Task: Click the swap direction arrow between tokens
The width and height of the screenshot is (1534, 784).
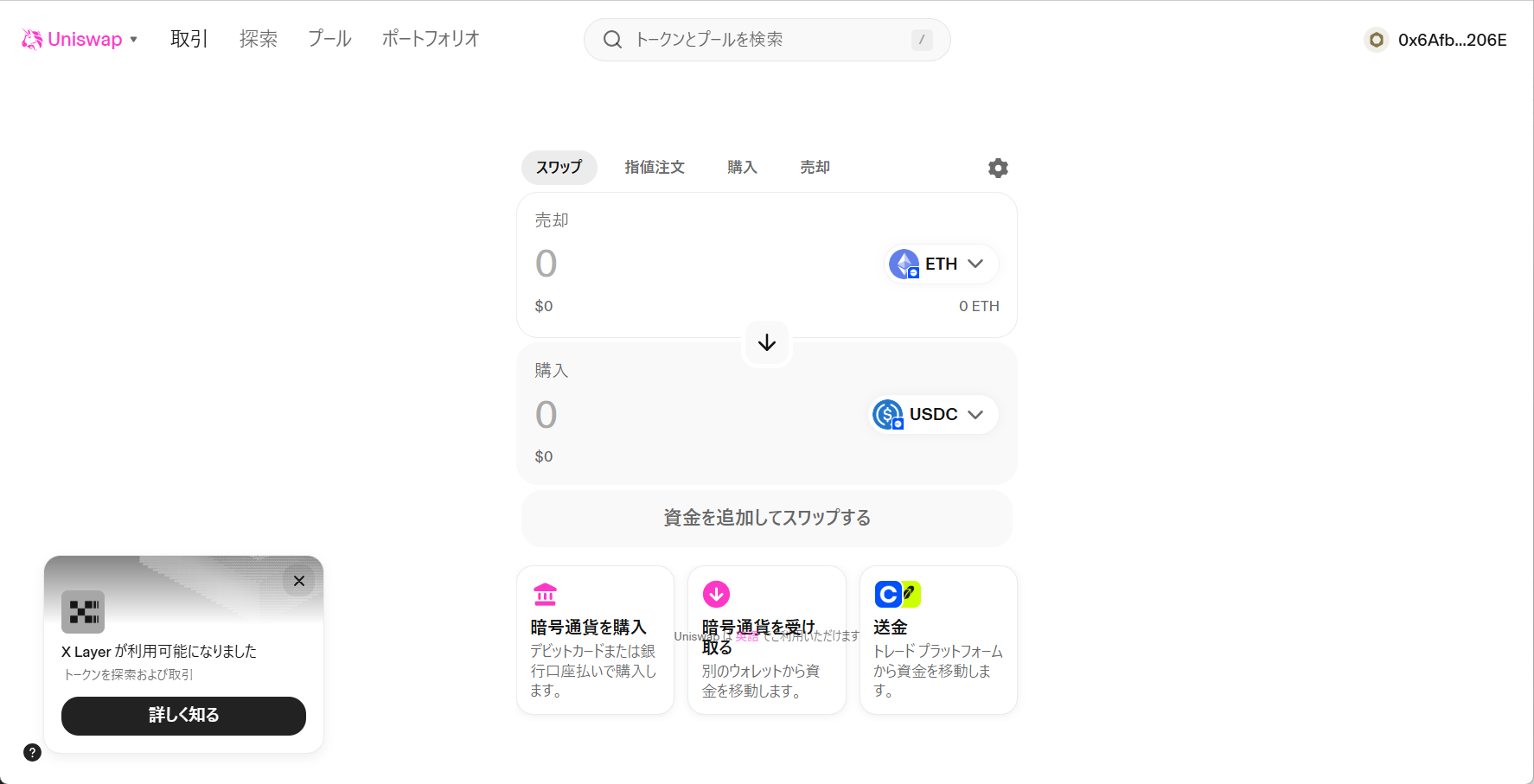Action: (x=766, y=342)
